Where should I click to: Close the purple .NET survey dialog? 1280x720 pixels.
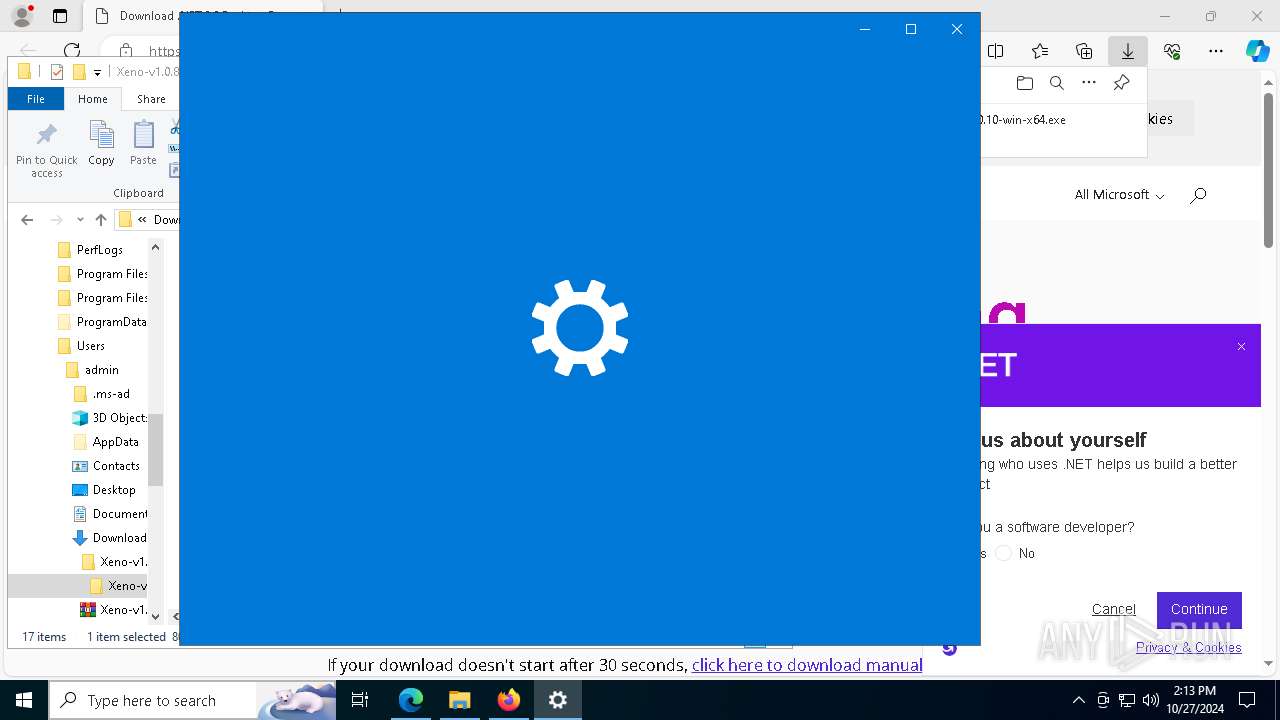coord(1241,347)
